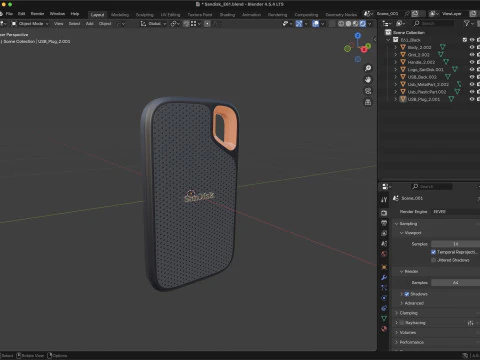Open the viewport View menu
This screenshot has height=360, width=480.
(59, 24)
